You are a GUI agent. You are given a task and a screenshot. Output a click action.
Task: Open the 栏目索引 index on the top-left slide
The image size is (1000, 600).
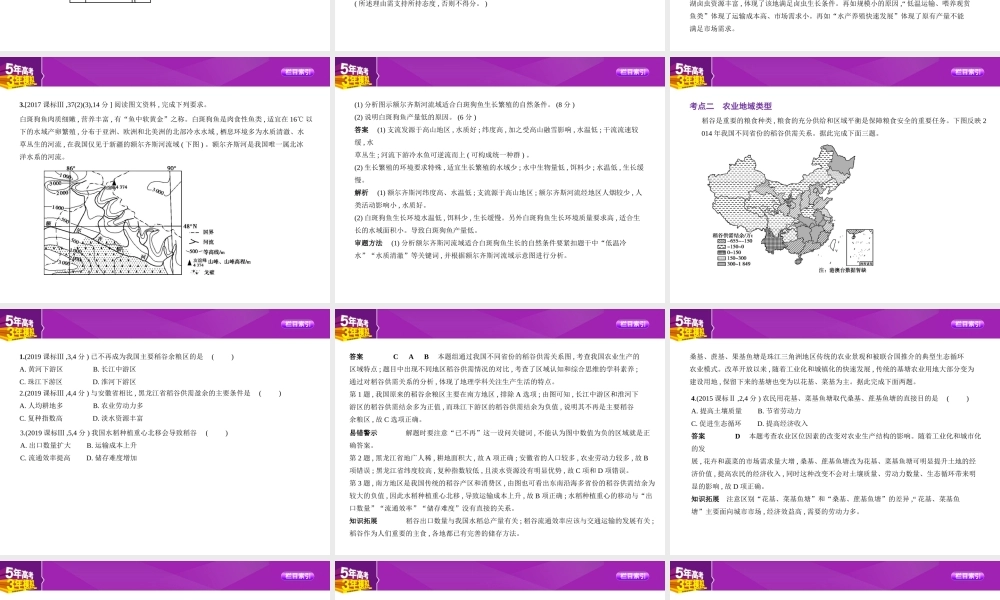click(x=297, y=72)
